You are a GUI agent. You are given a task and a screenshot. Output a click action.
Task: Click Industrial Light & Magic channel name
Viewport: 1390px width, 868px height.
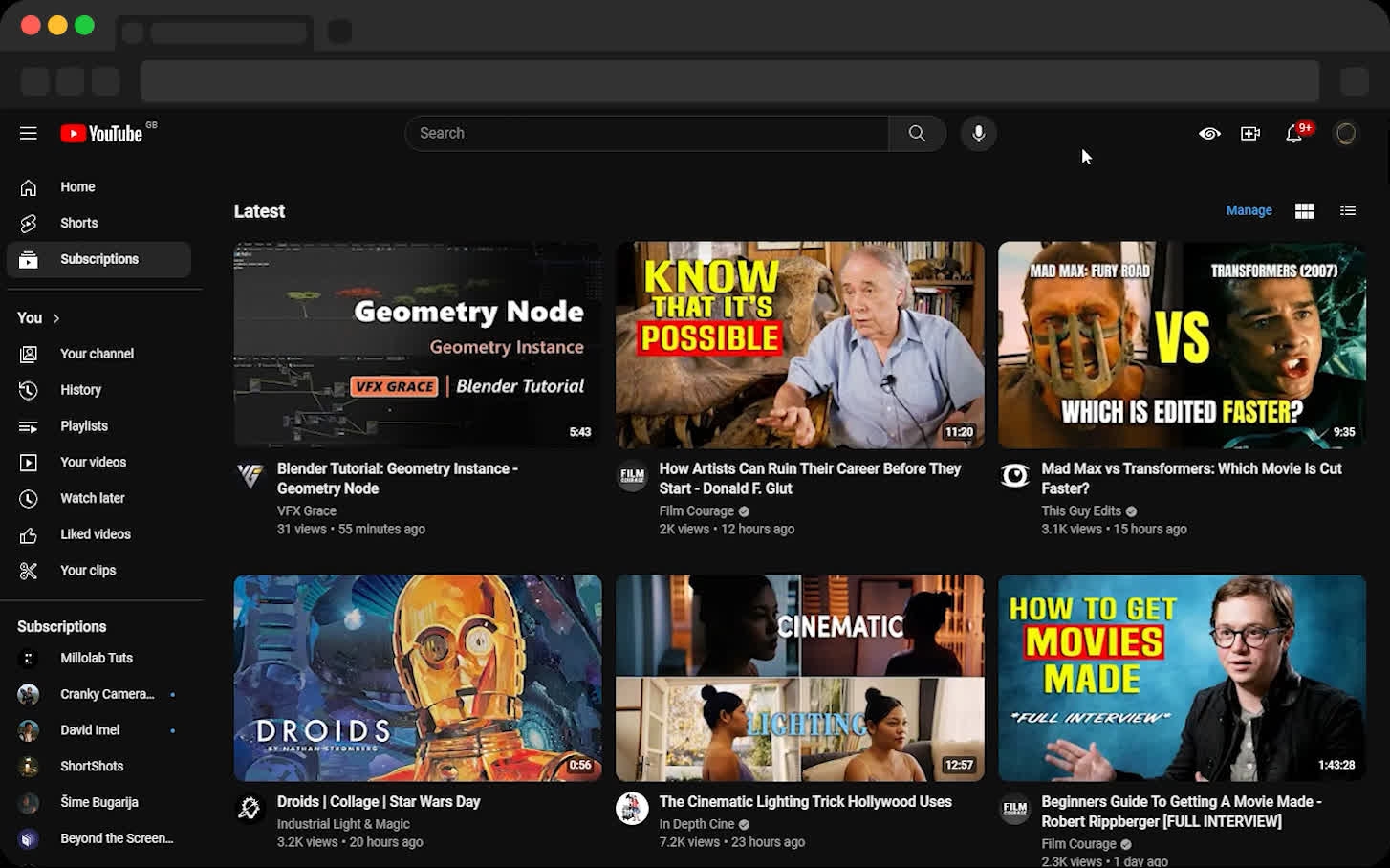343,824
